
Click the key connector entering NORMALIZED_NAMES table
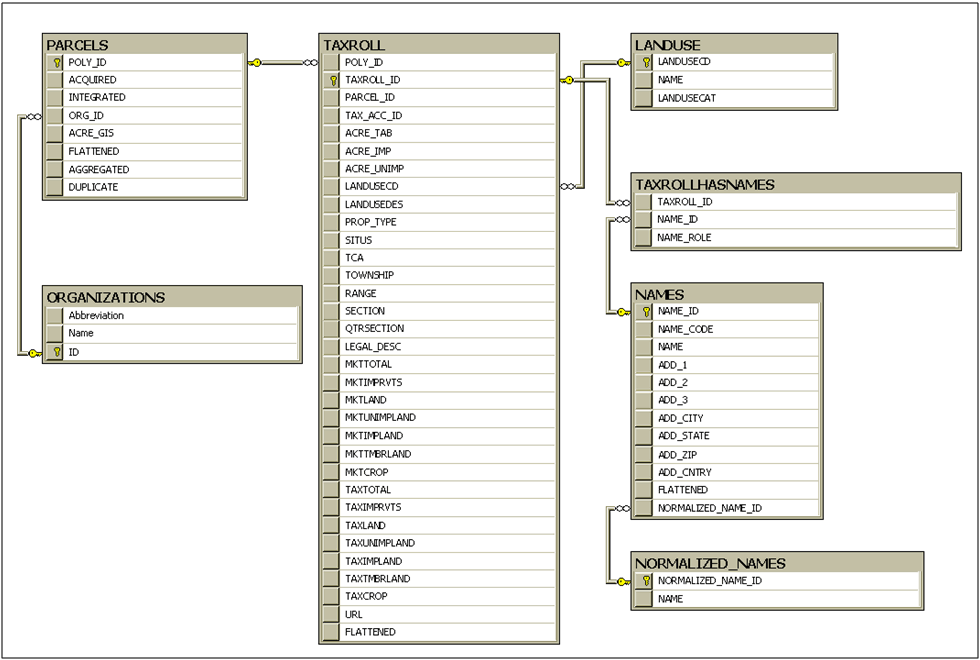pos(623,582)
